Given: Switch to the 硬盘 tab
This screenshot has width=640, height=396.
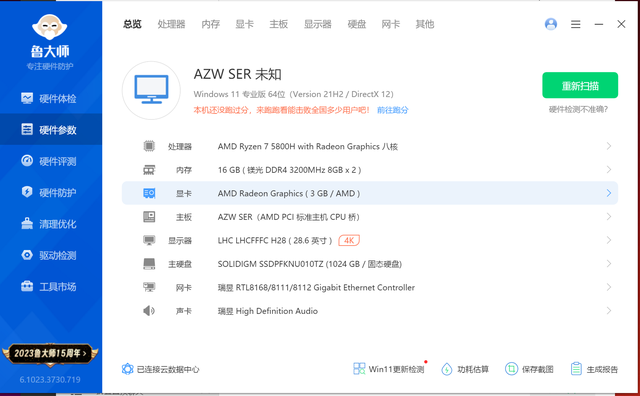Looking at the screenshot, I should click(357, 24).
